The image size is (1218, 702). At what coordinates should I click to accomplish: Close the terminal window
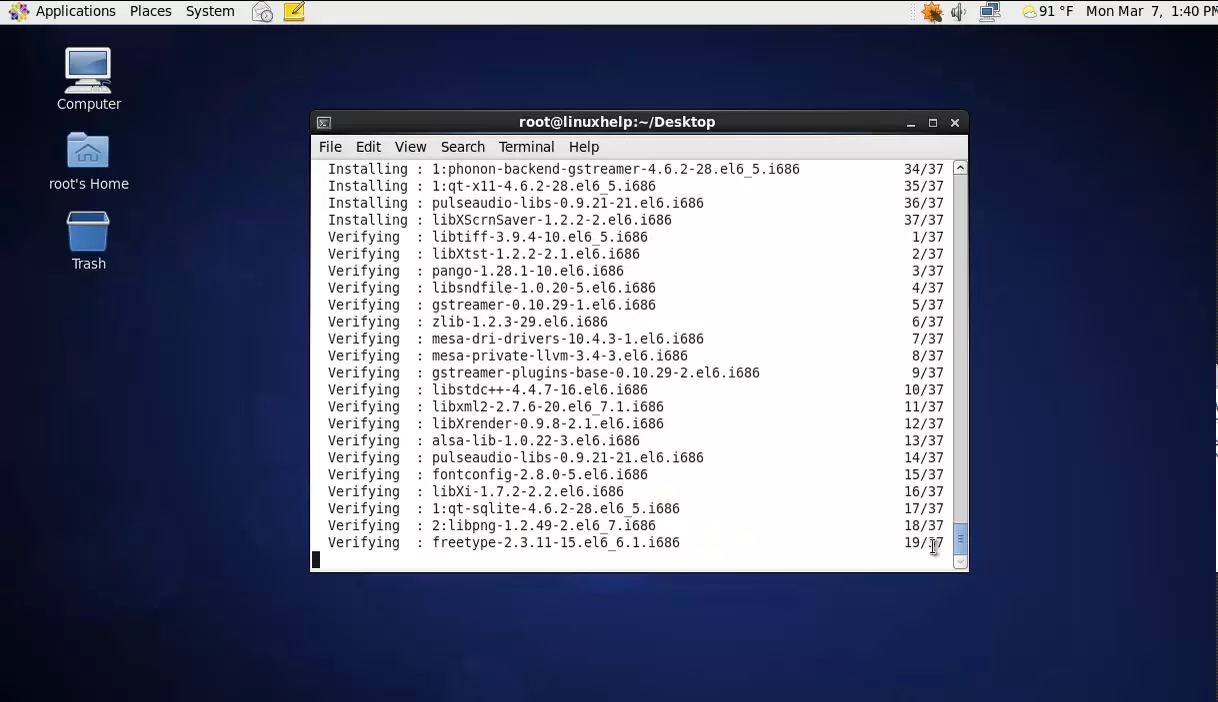[955, 123]
